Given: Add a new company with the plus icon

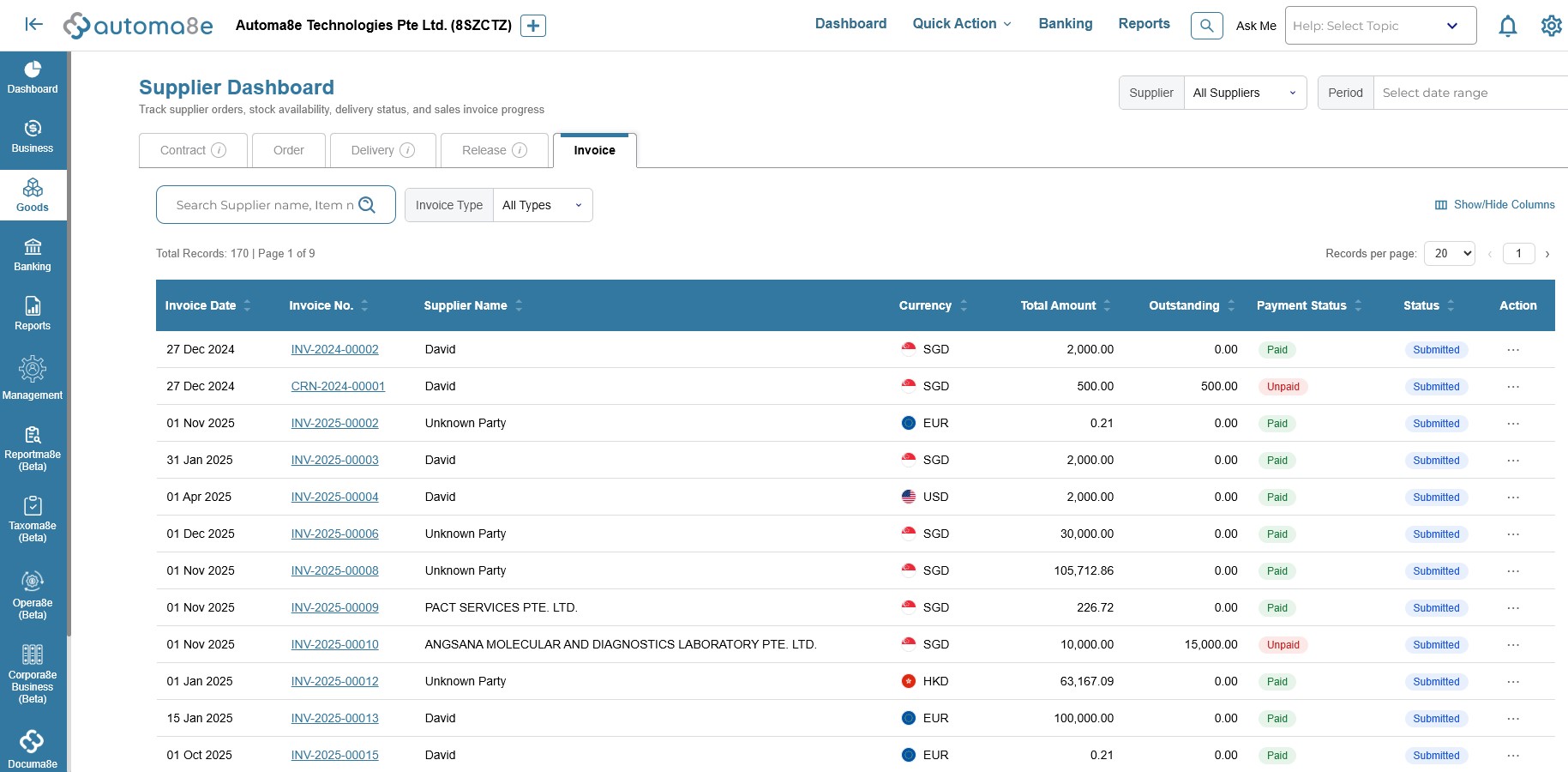Looking at the screenshot, I should coord(533,26).
